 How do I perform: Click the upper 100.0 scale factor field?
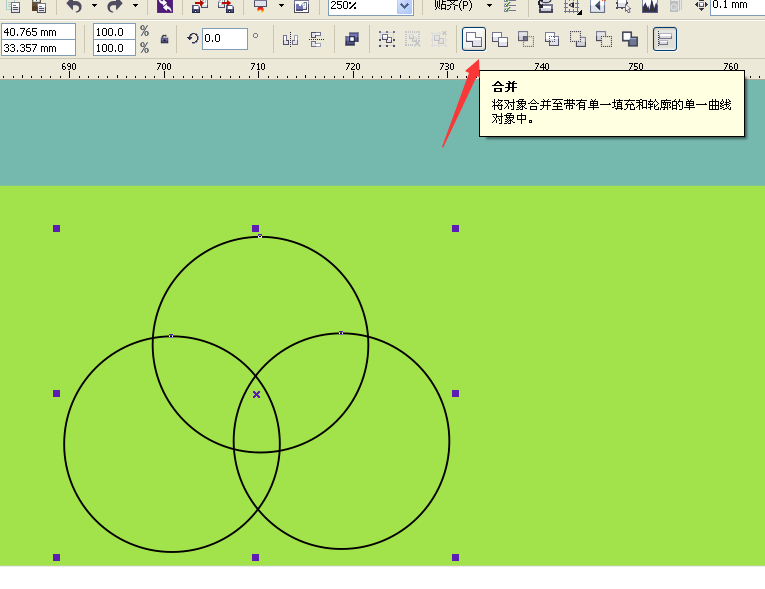click(x=114, y=32)
